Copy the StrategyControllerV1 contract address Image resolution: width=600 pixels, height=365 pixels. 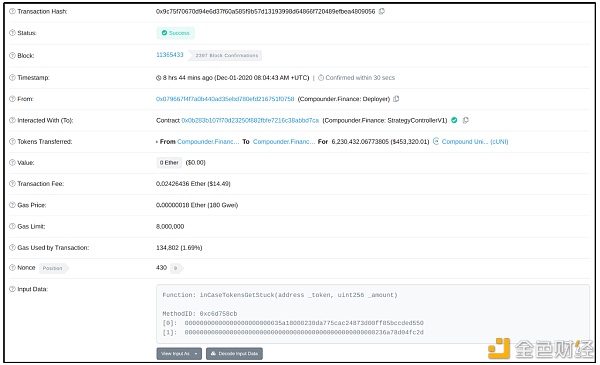[466, 120]
